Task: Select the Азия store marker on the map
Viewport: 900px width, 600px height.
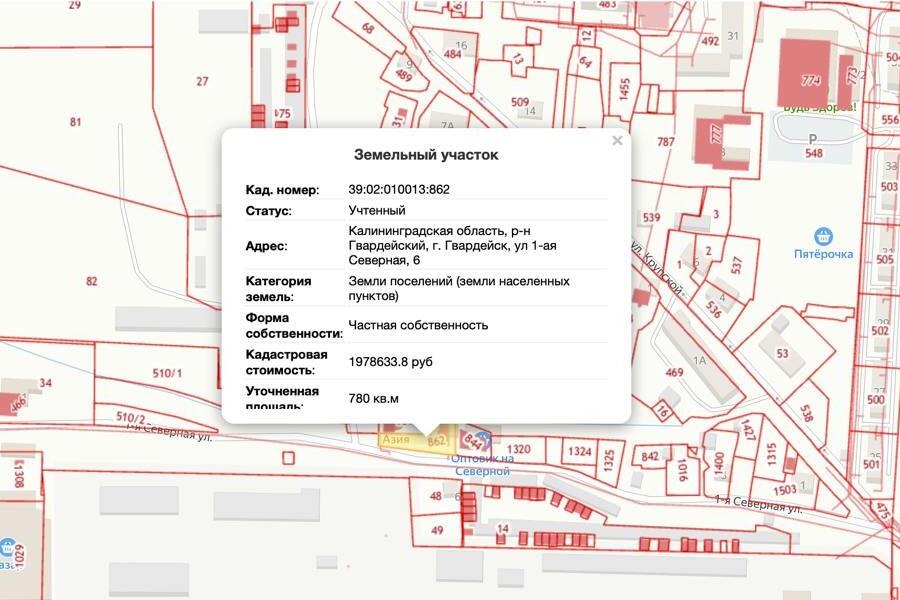Action: tap(396, 437)
